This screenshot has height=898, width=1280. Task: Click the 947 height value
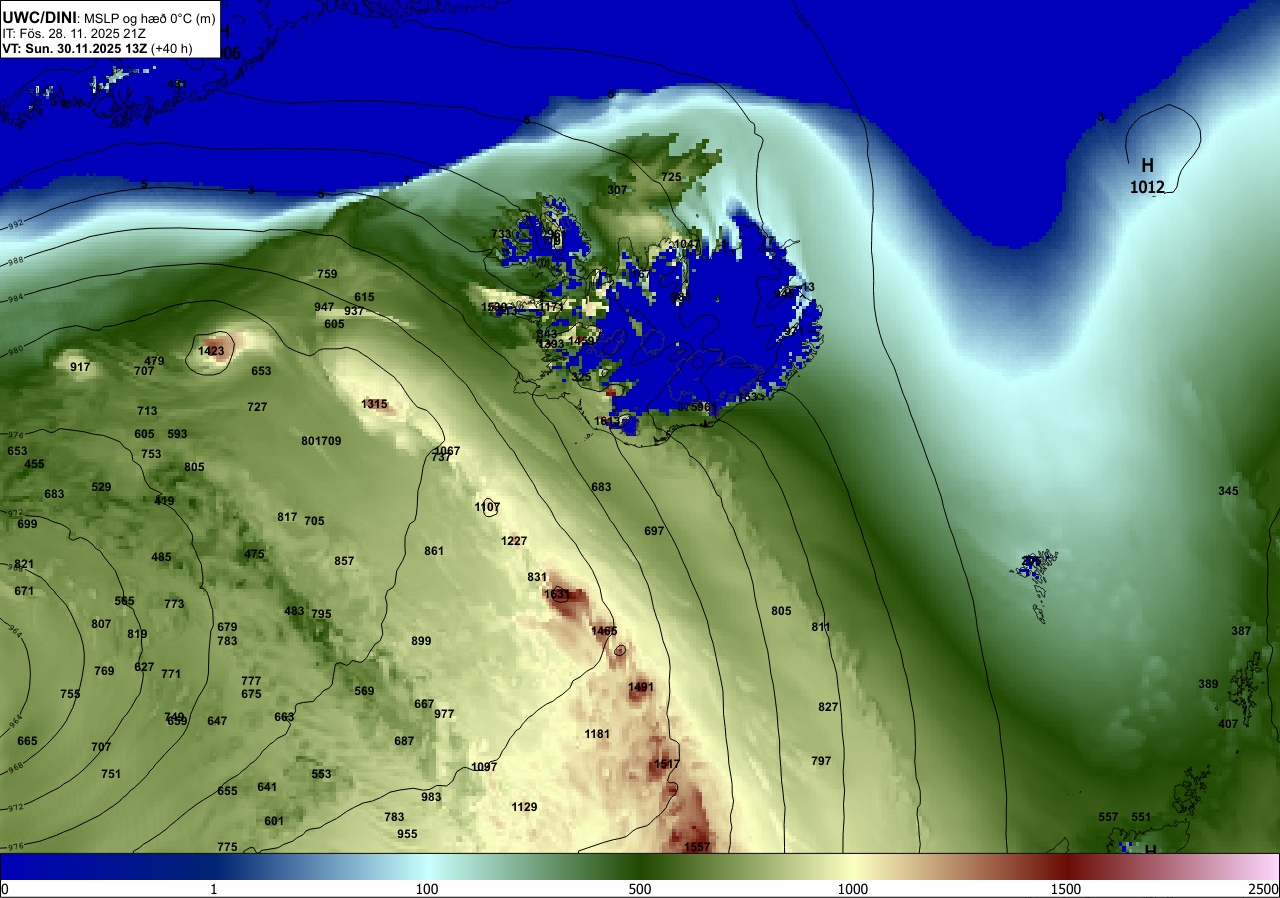click(x=324, y=307)
